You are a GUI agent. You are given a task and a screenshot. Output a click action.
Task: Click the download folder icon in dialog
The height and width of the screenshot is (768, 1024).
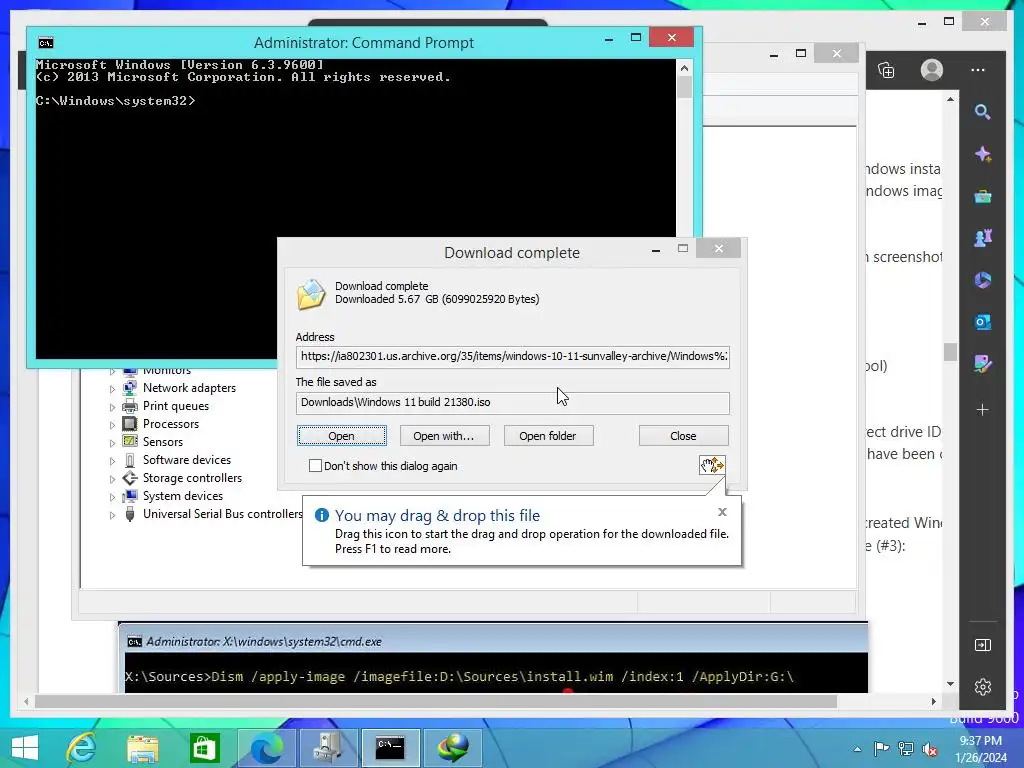pyautogui.click(x=311, y=295)
